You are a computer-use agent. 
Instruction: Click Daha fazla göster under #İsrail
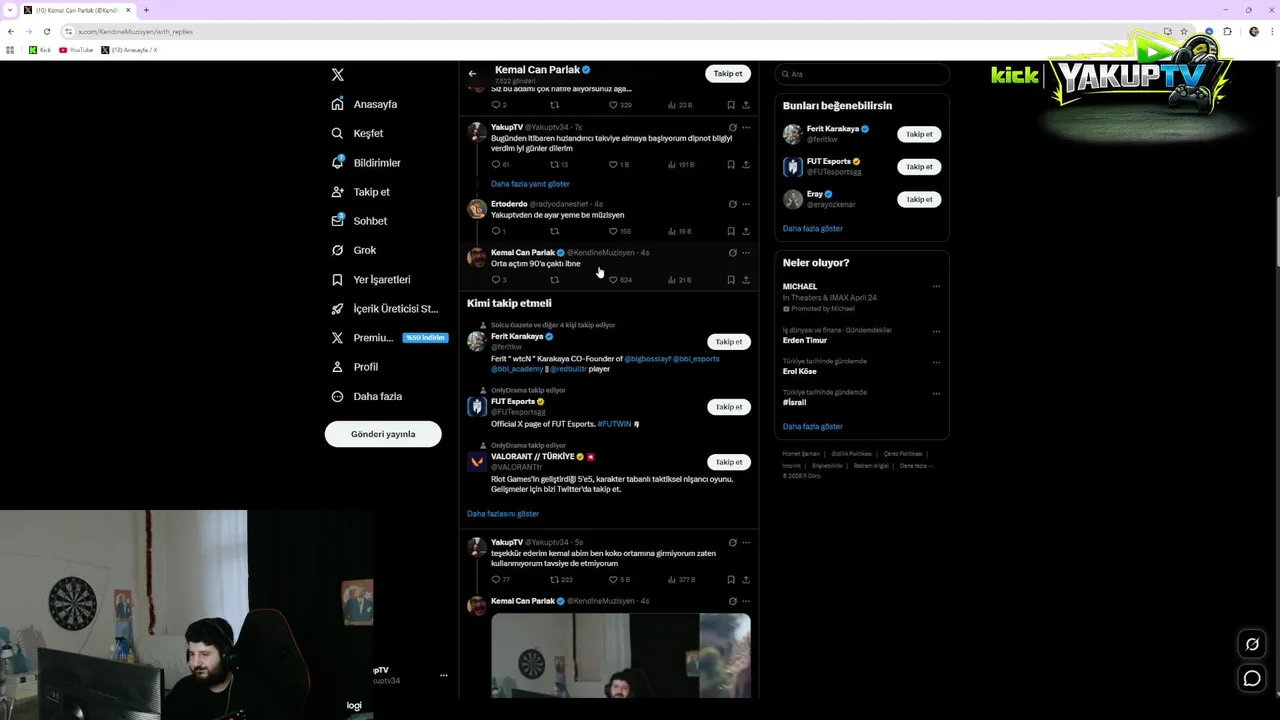(x=813, y=426)
